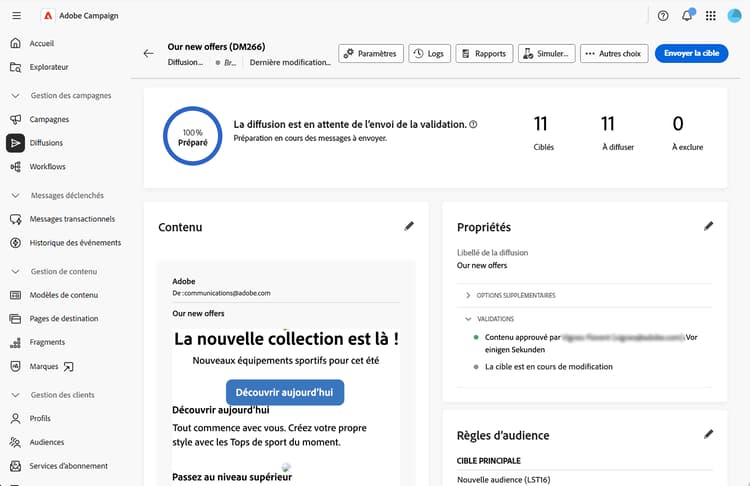
Task: Click the Pages de destination icon
Action: coord(16,319)
